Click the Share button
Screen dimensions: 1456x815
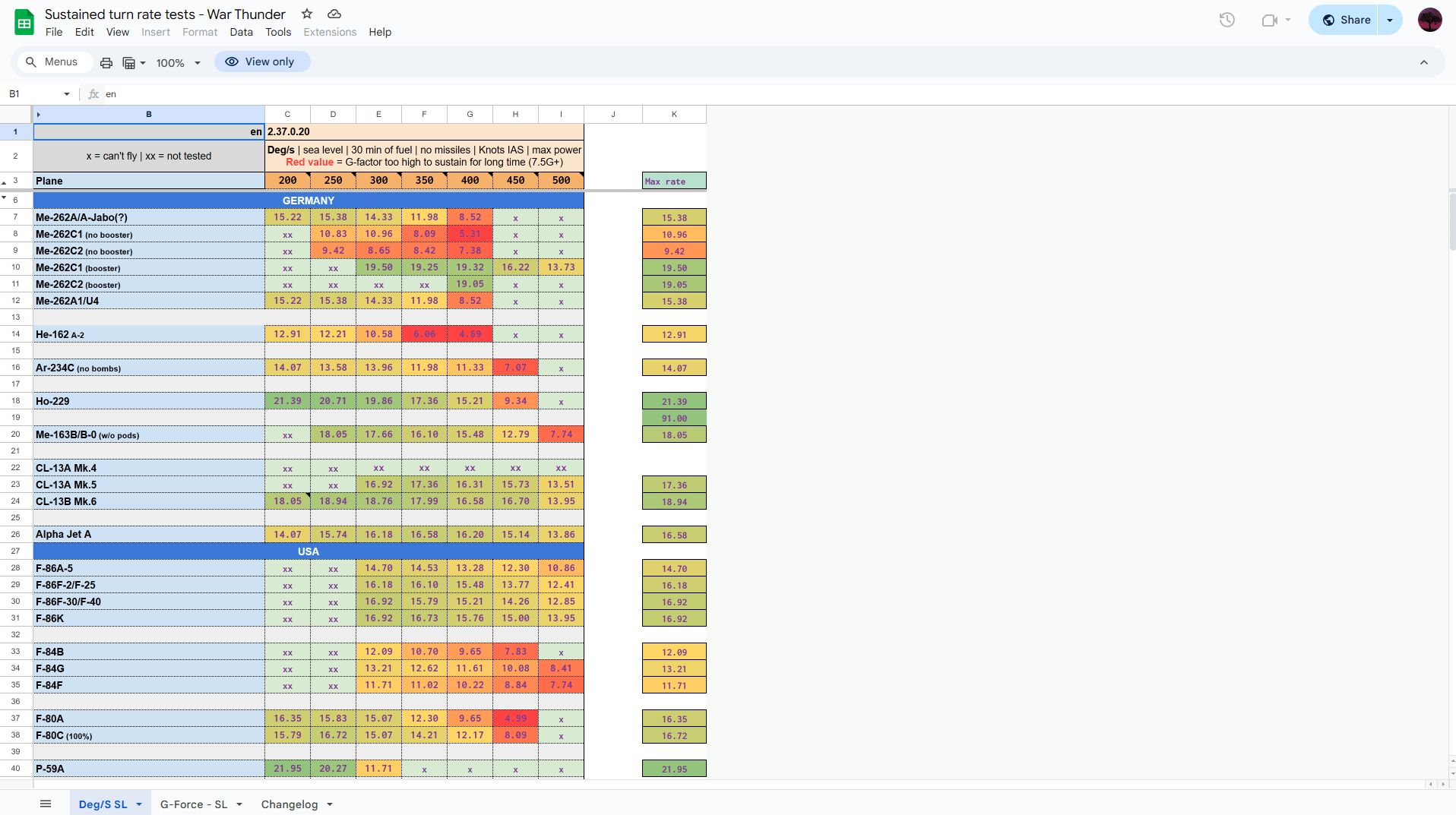tap(1345, 21)
